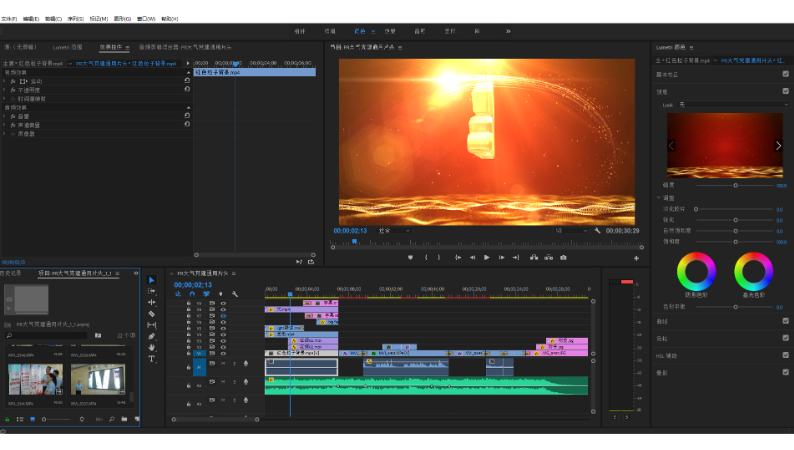This screenshot has width=794, height=450.
Task: Click the shadow tint color wheel
Action: coord(696,272)
